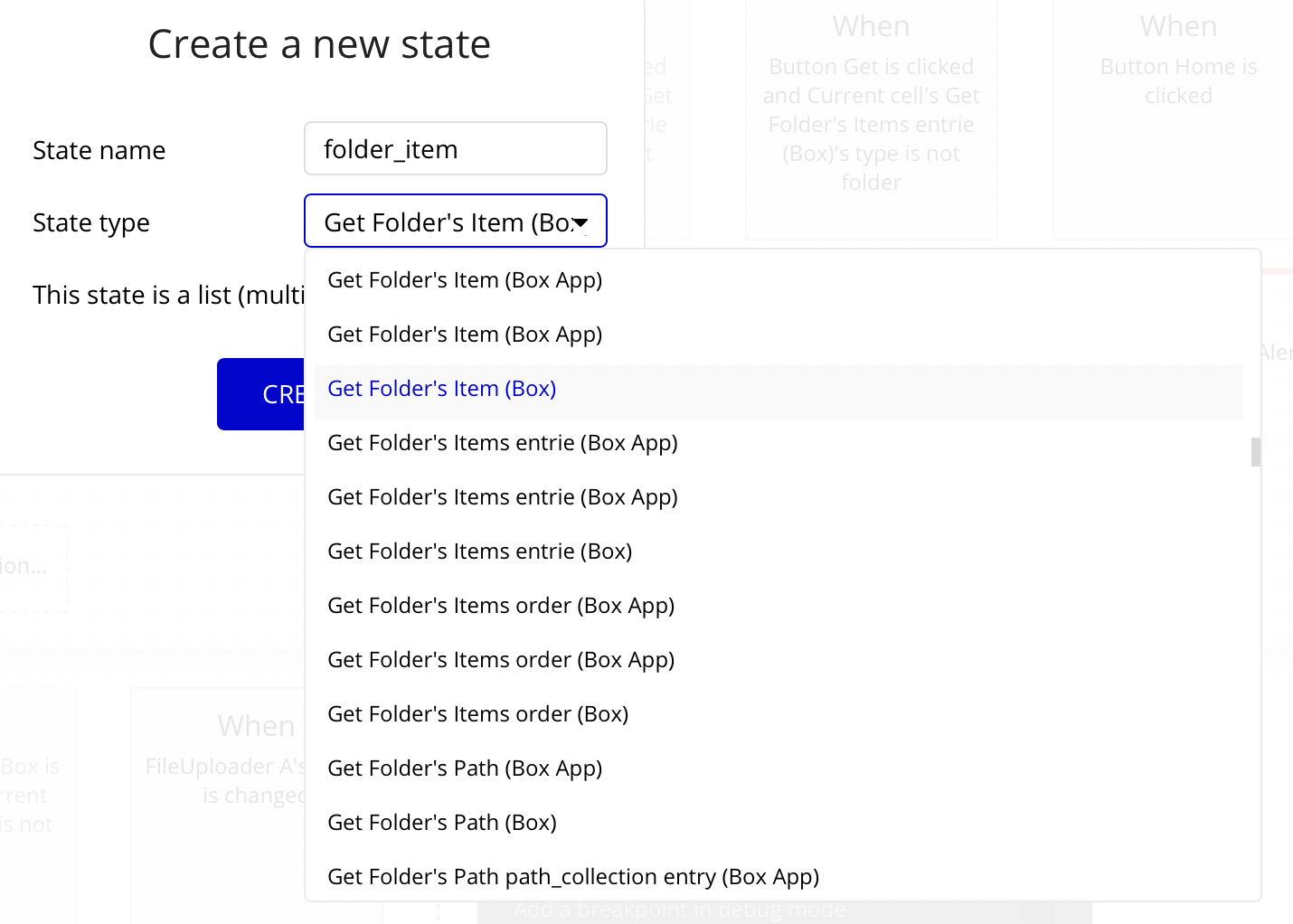
Task: Click the State type dropdown arrow
Action: [x=580, y=222]
